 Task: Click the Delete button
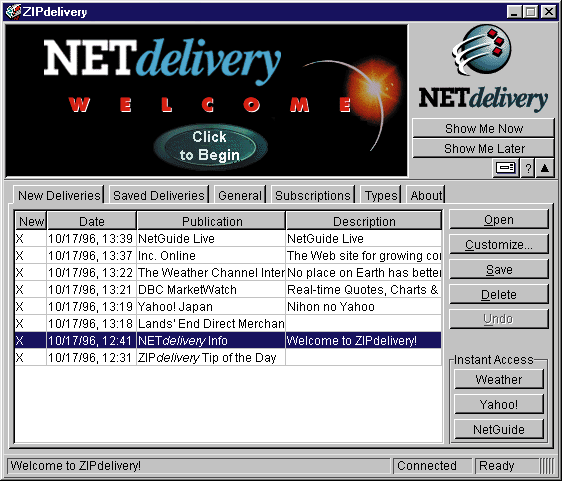[499, 294]
